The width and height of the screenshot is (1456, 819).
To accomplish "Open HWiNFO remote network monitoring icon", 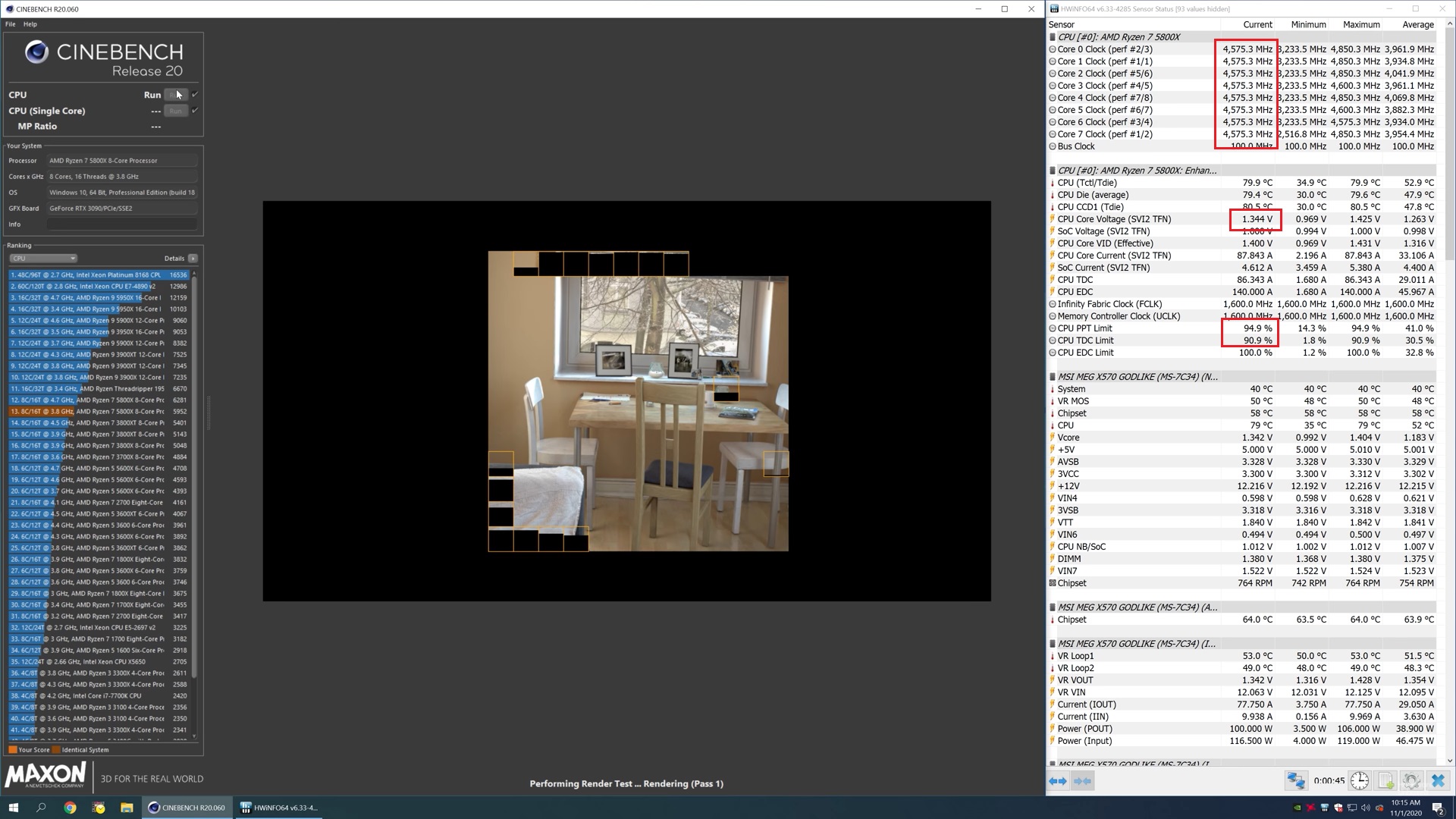I will 1296,780.
